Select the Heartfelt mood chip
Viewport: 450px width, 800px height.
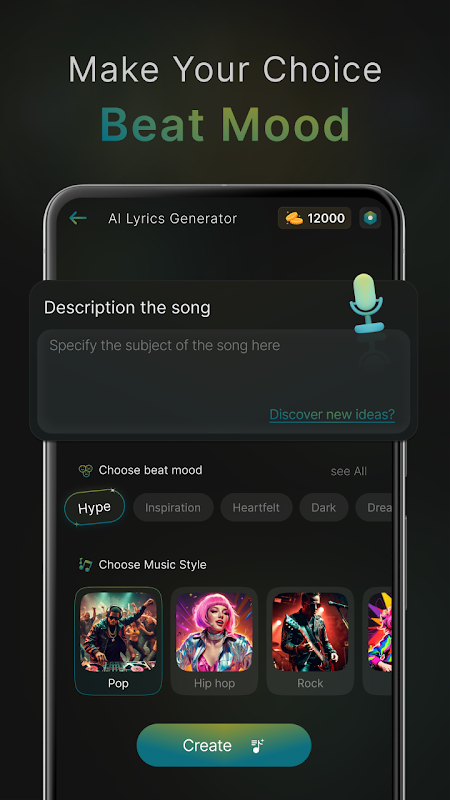[256, 508]
